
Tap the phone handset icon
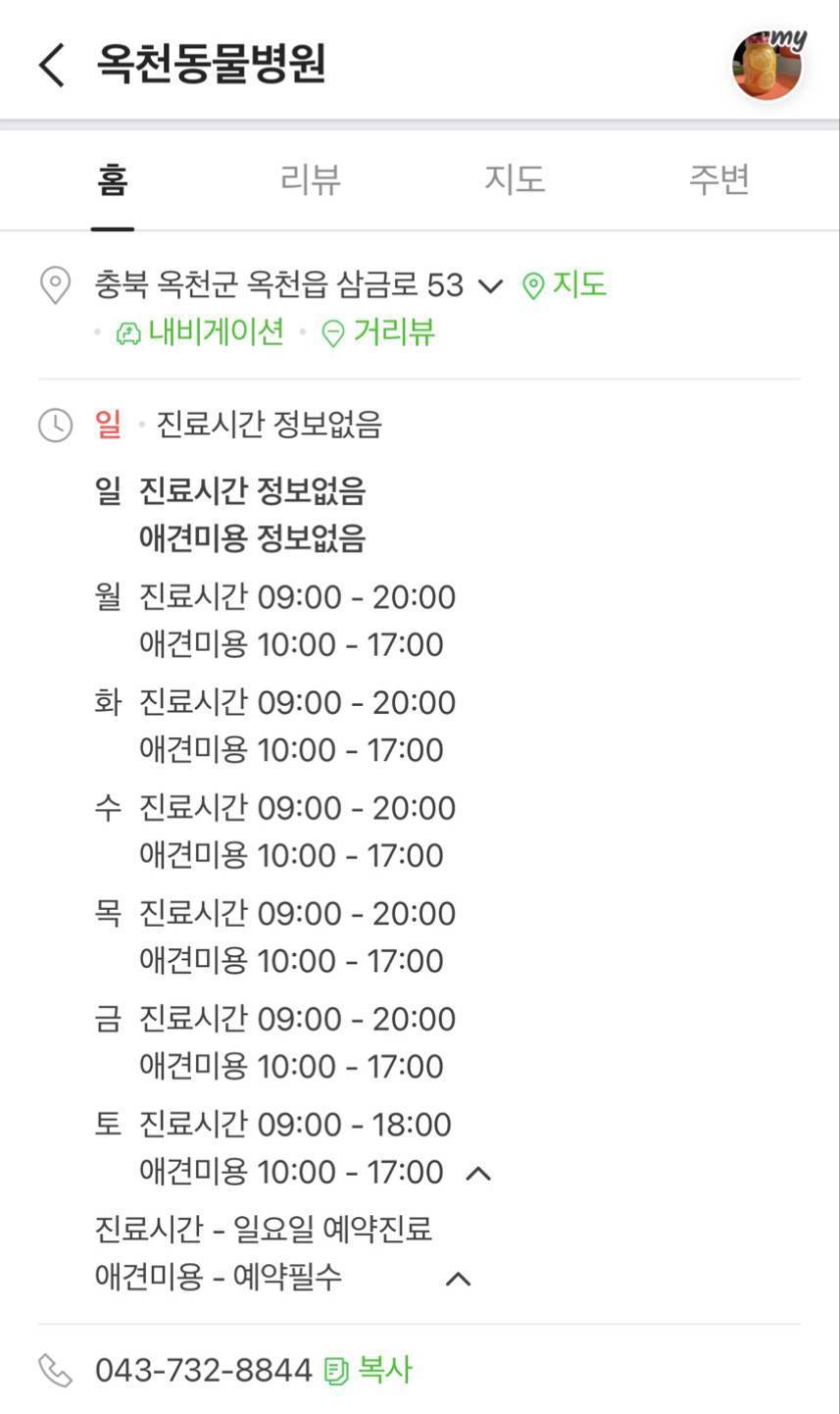[55, 1371]
